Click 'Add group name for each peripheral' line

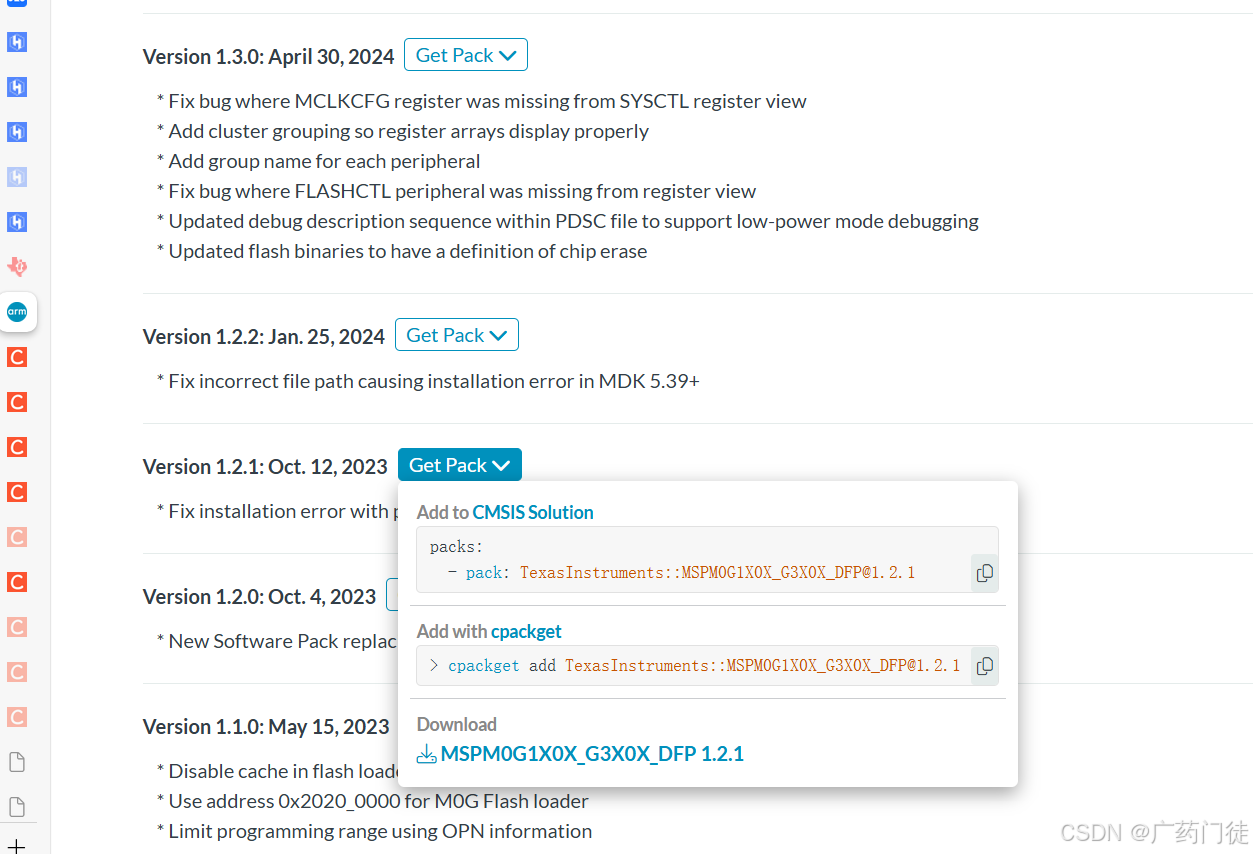tap(319, 161)
